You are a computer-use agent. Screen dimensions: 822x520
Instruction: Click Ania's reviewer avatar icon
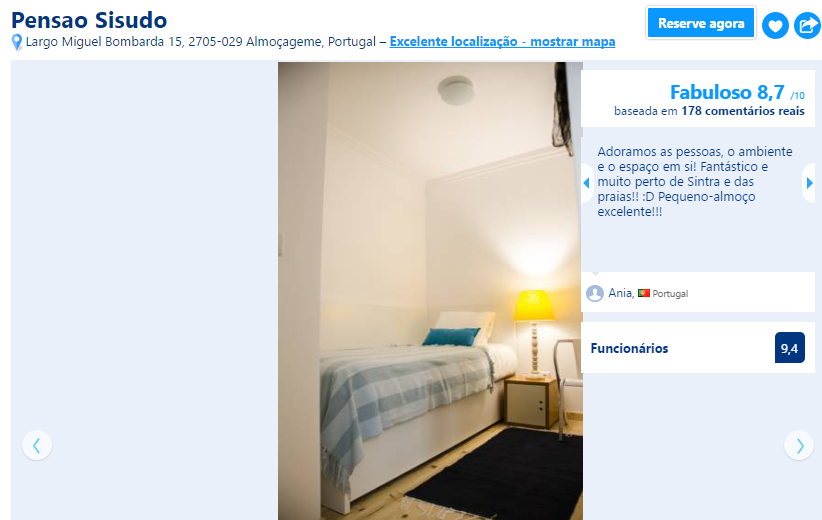594,293
